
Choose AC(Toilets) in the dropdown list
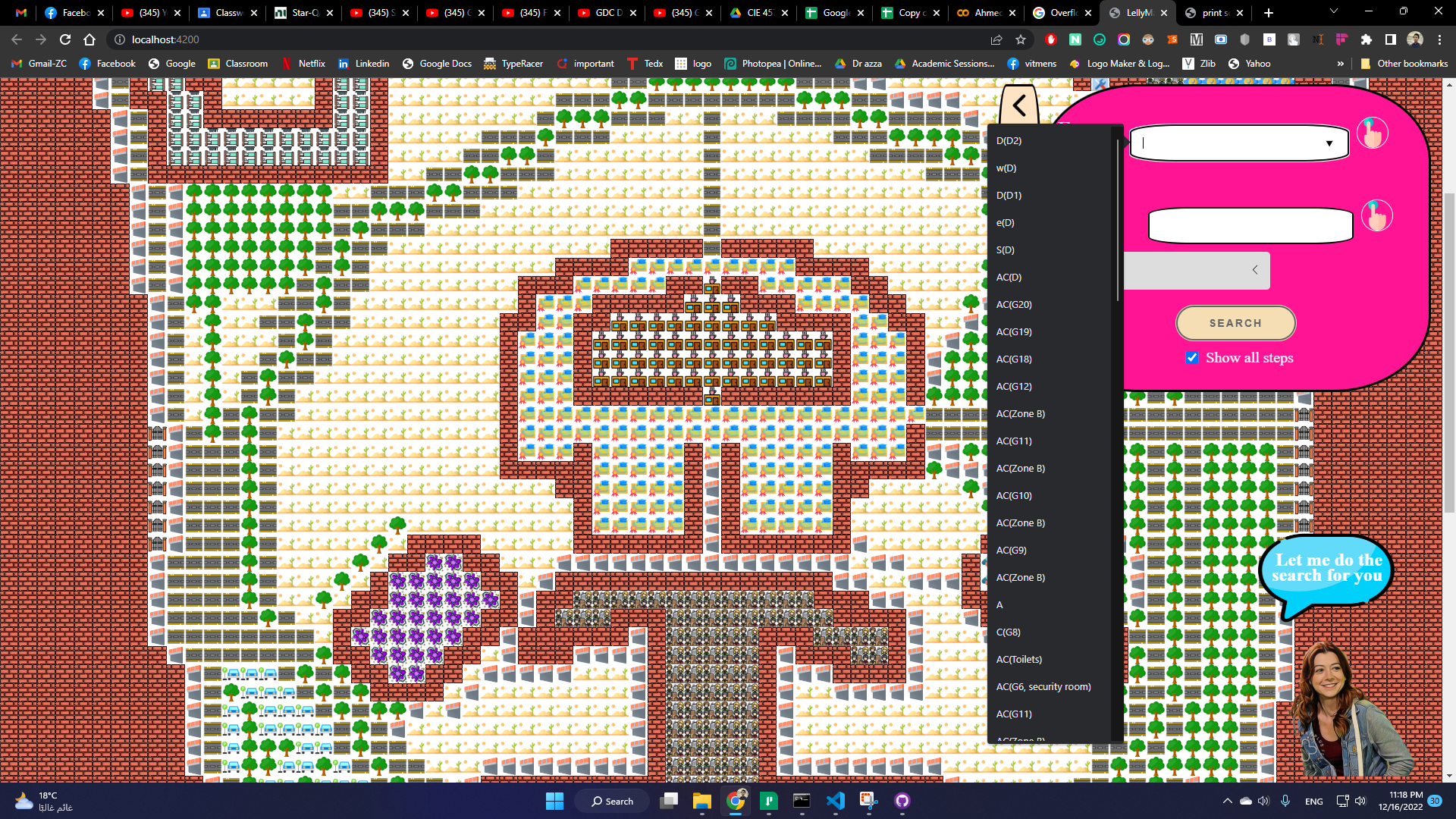click(x=1050, y=660)
